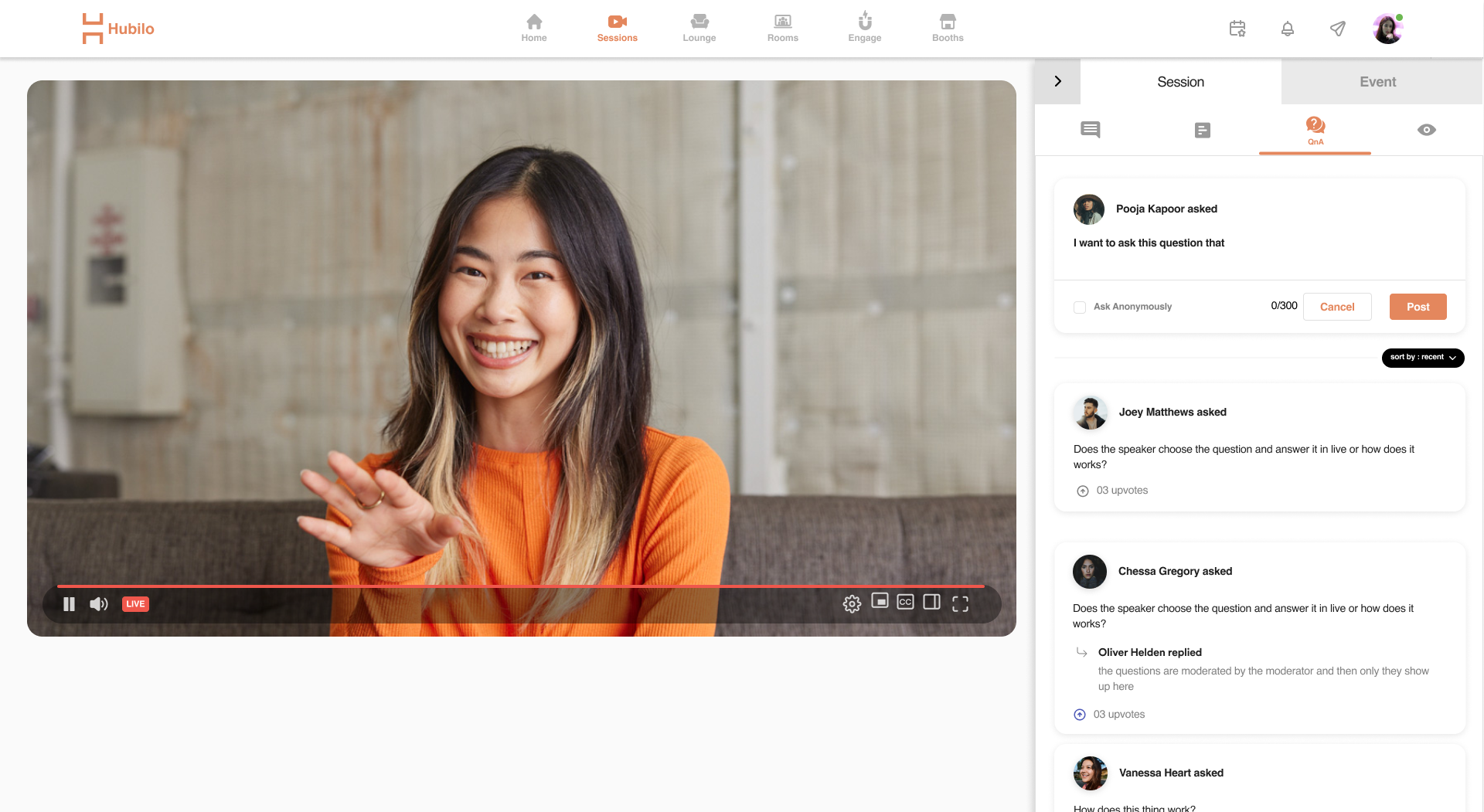Image resolution: width=1484 pixels, height=812 pixels.
Task: Open the sort by recent dropdown
Action: click(1422, 358)
